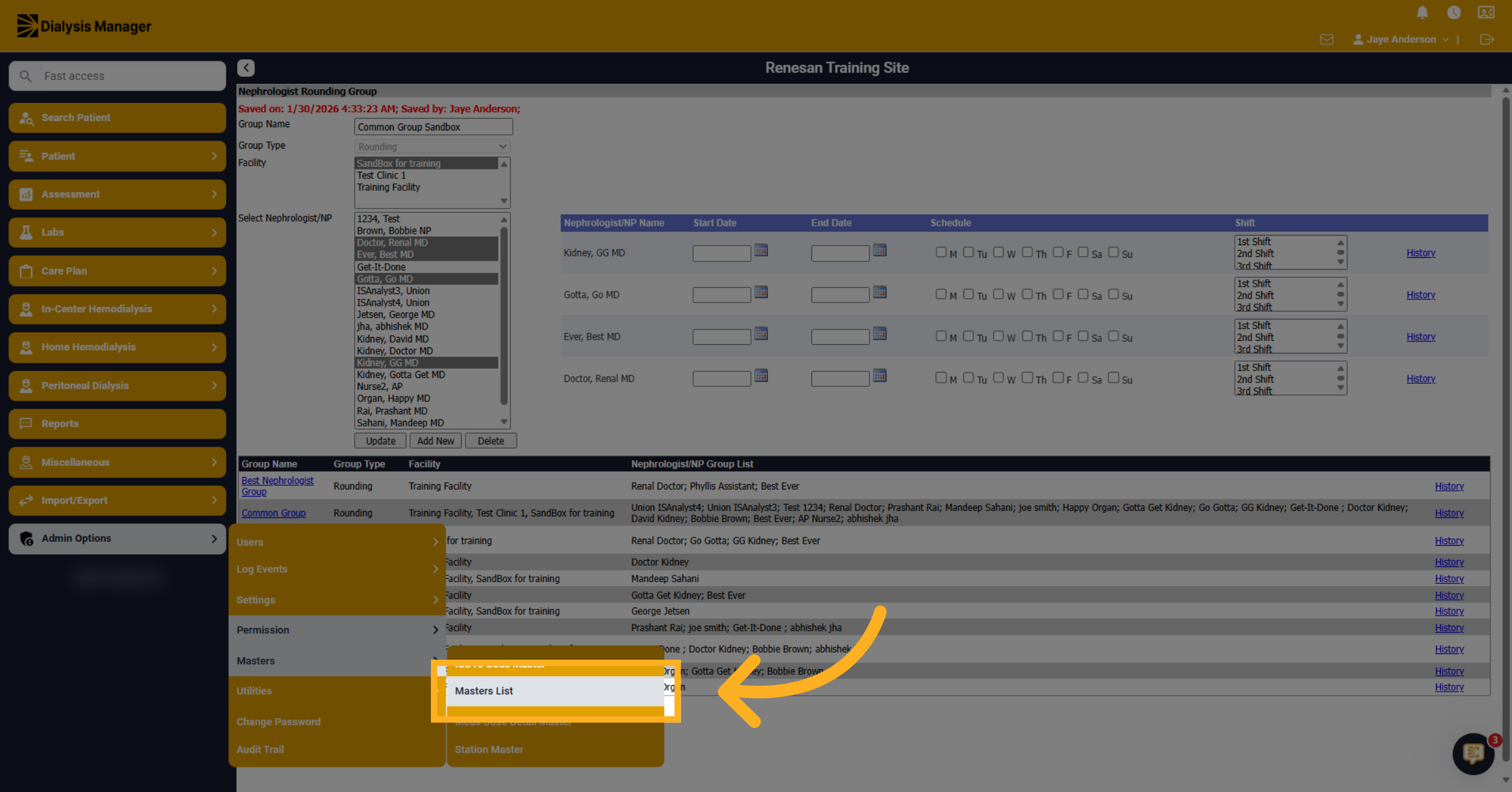
Task: Open calendar for Doctor, Renal MD start date
Action: [761, 376]
